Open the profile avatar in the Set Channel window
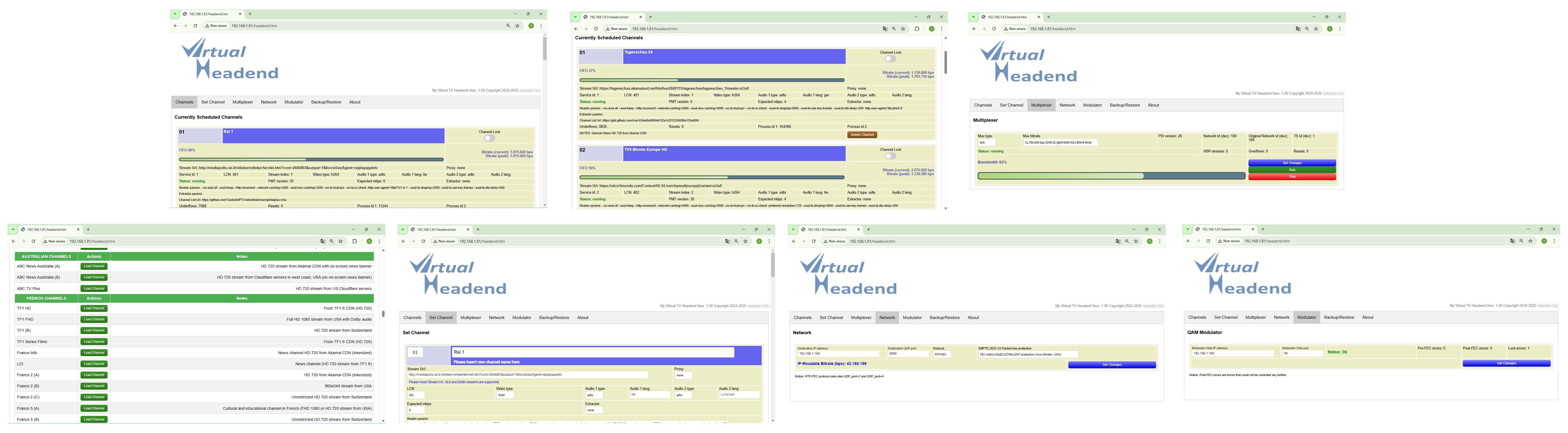This screenshot has height=433, width=1568. pyautogui.click(x=759, y=241)
